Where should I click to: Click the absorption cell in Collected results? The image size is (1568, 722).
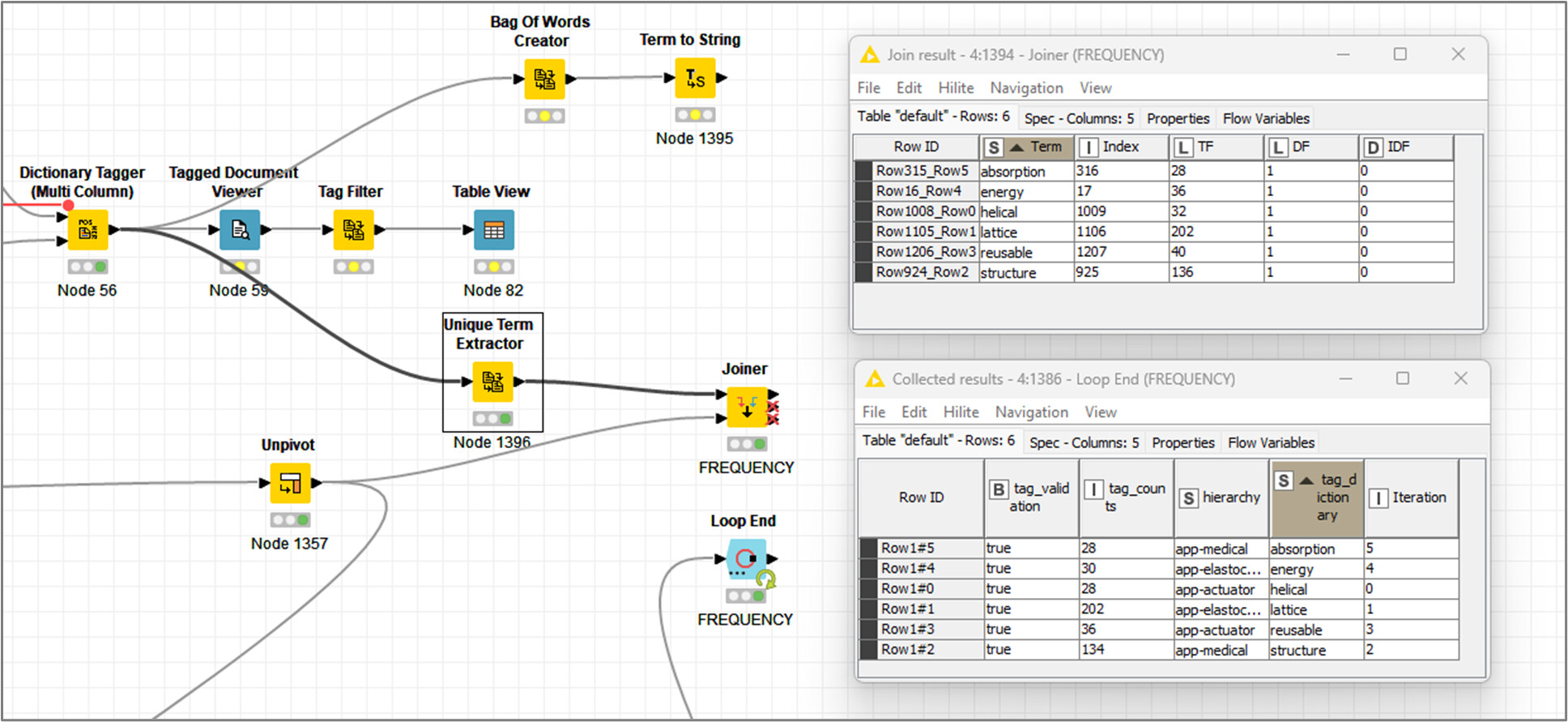(x=1302, y=549)
